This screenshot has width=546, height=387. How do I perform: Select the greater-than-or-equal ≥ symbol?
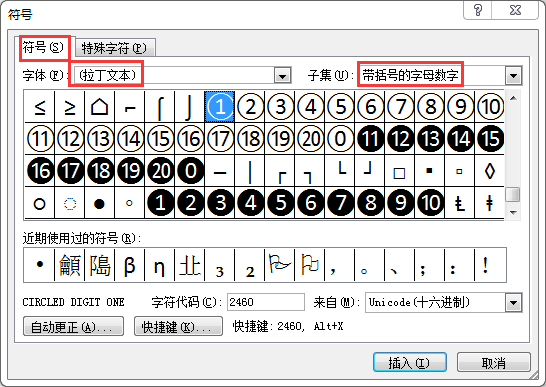(70, 107)
